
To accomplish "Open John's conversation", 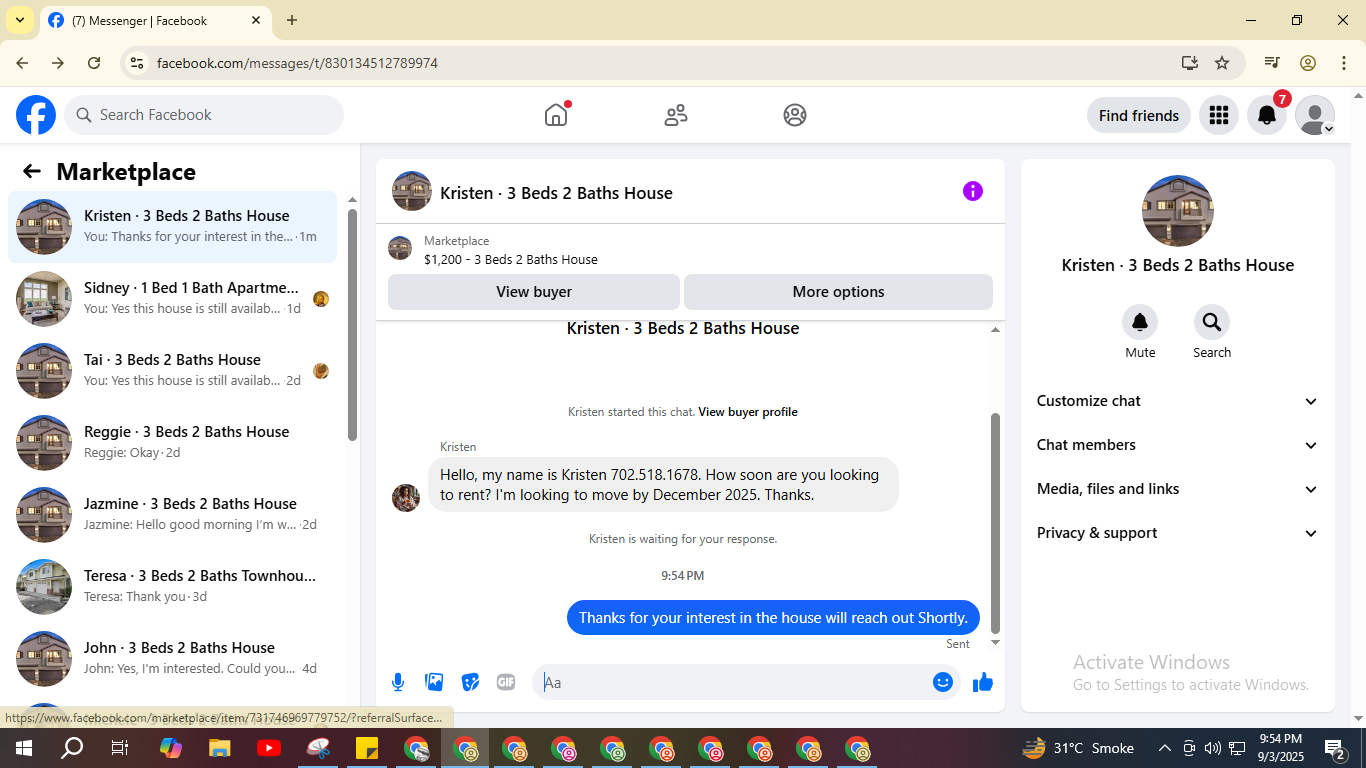I will click(x=173, y=659).
